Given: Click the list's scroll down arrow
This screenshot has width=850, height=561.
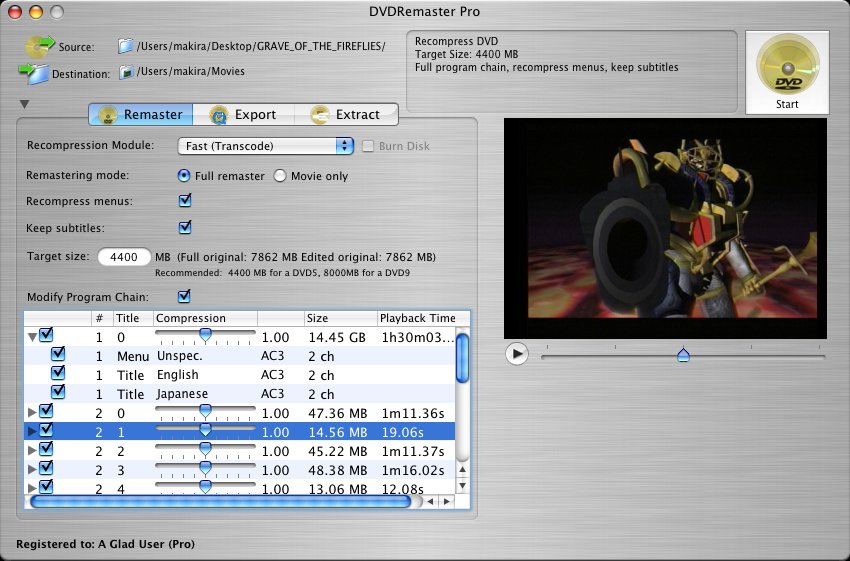Looking at the screenshot, I should click(462, 485).
